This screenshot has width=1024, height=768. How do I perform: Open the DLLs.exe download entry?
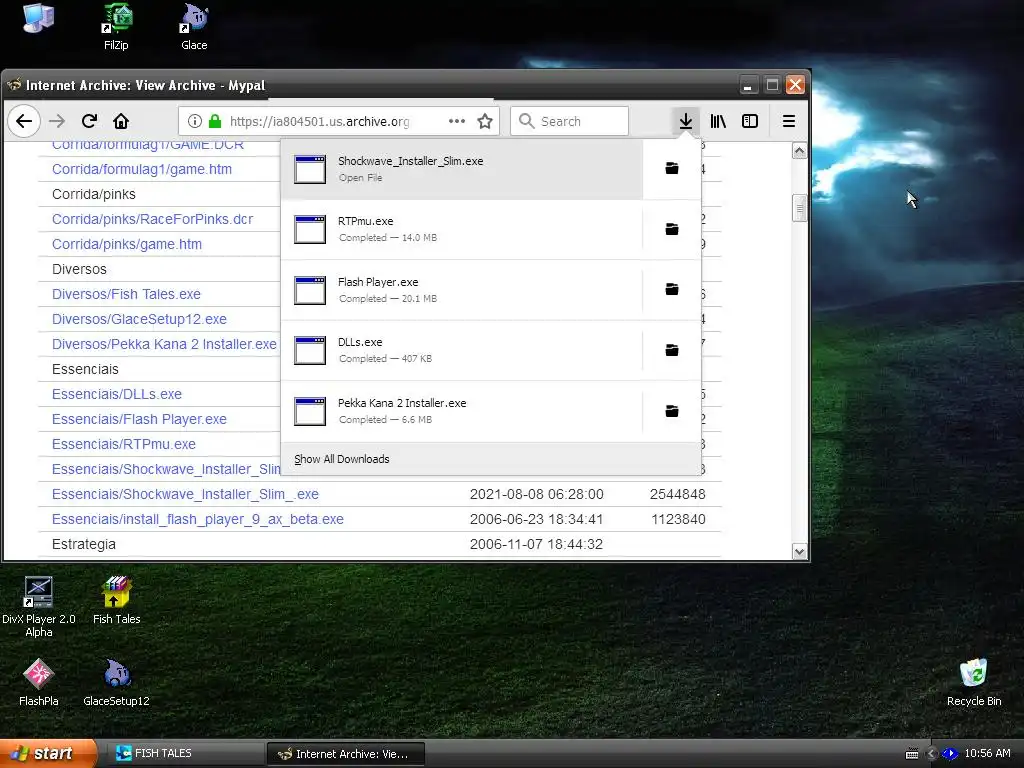pyautogui.click(x=462, y=350)
